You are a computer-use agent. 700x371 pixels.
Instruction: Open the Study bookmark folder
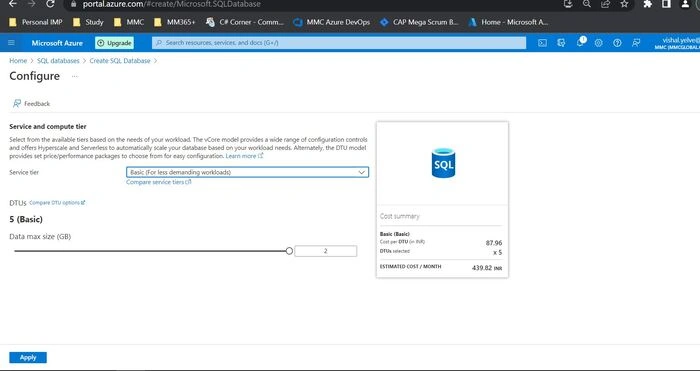pos(88,22)
